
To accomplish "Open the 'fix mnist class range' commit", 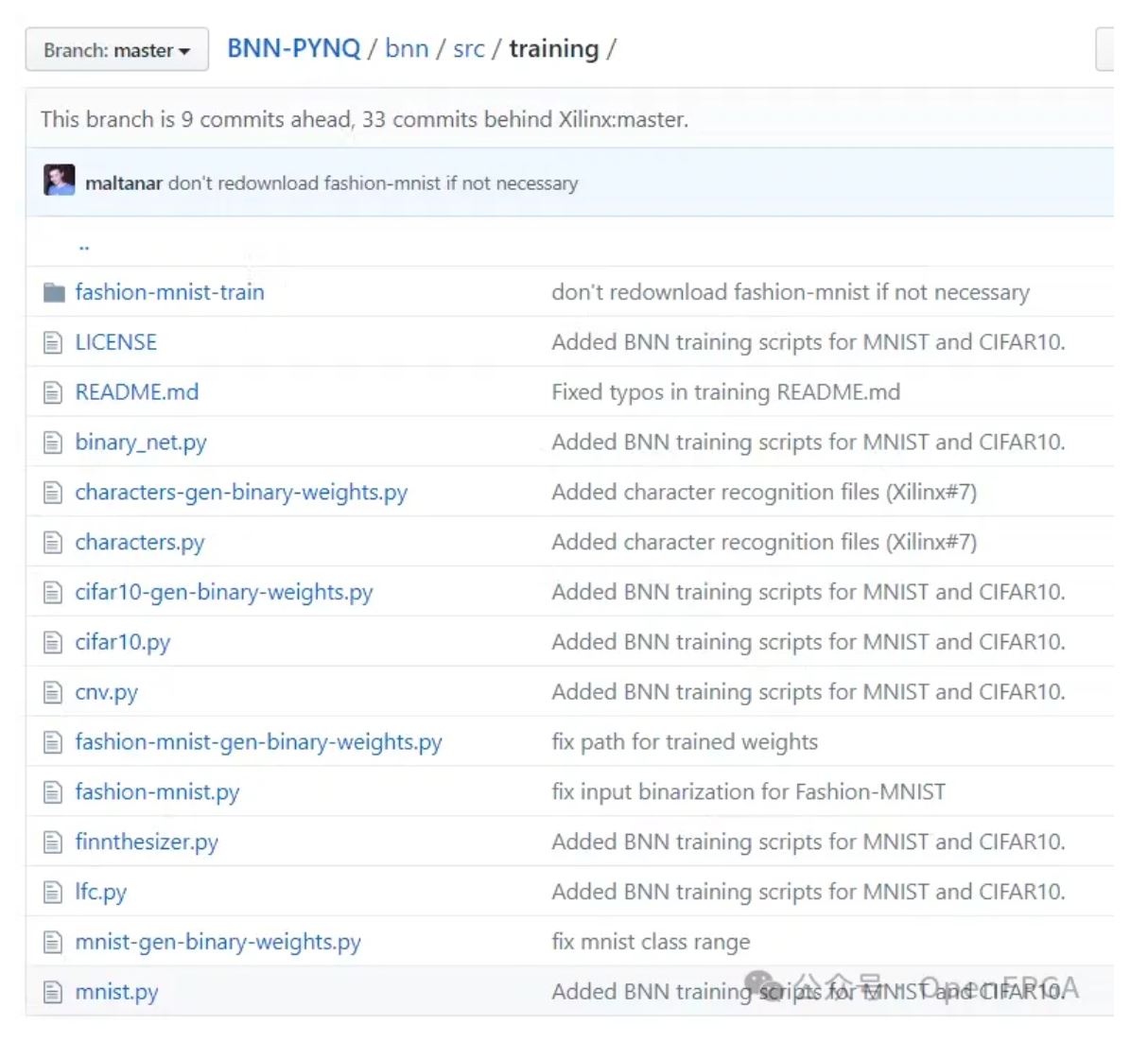I will coord(651,942).
